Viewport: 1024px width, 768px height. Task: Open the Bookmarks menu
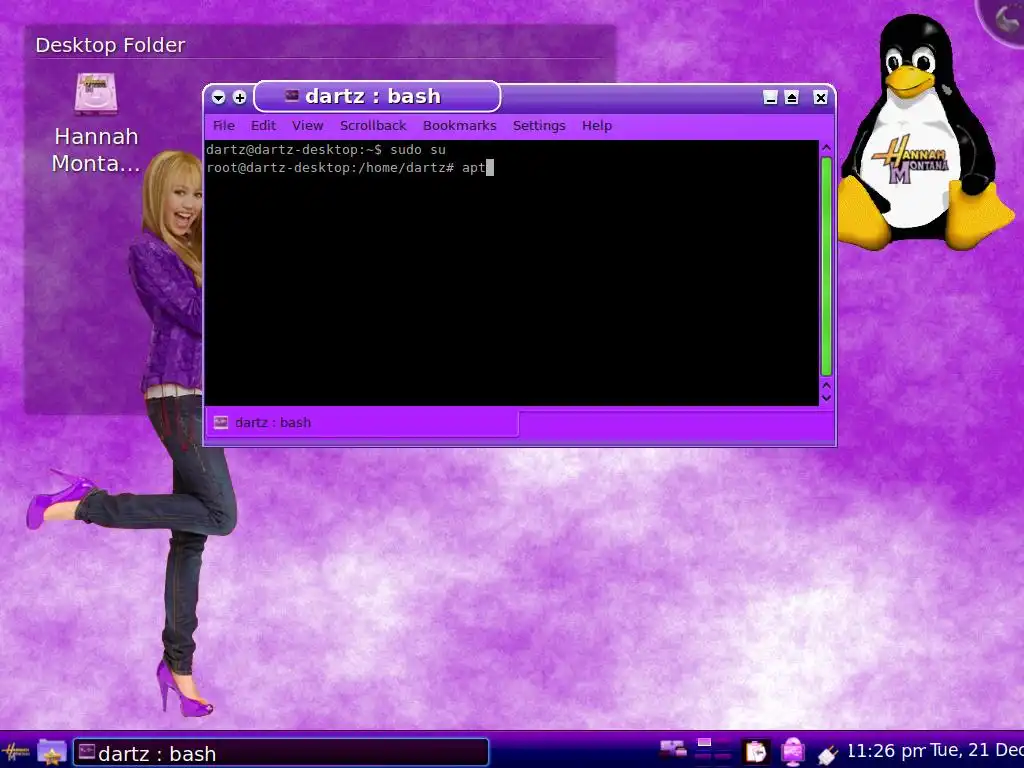tap(460, 125)
